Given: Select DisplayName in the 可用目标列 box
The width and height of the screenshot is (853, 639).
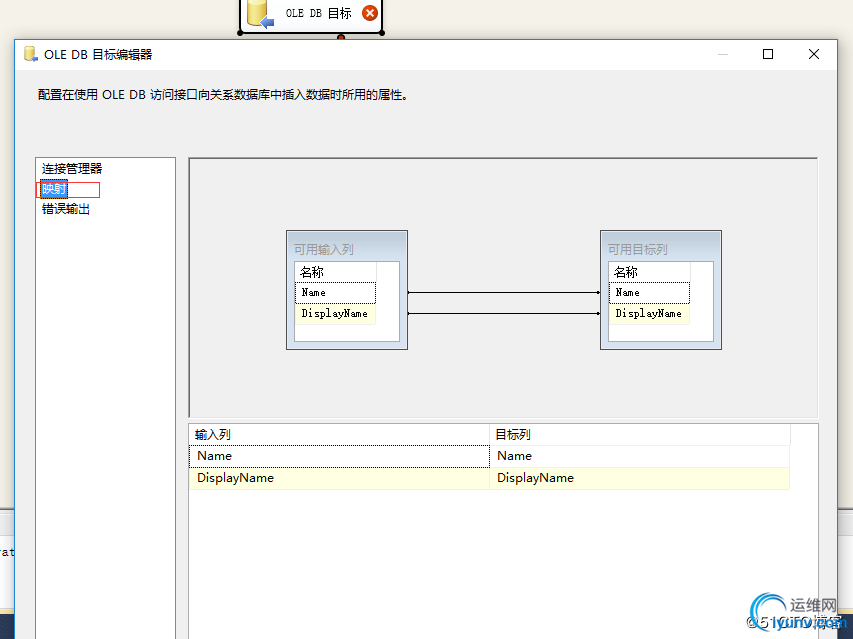Looking at the screenshot, I should point(648,314).
